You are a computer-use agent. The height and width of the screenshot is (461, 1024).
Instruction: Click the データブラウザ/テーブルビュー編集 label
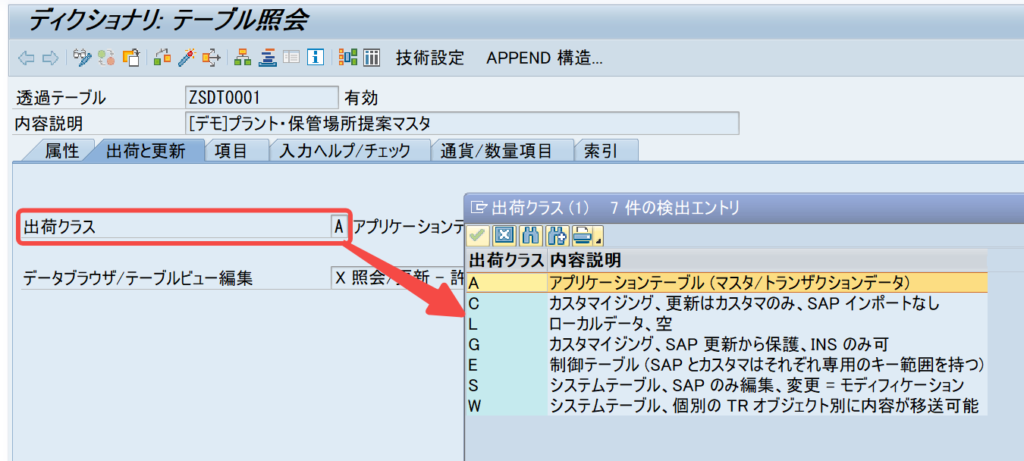pos(137,278)
